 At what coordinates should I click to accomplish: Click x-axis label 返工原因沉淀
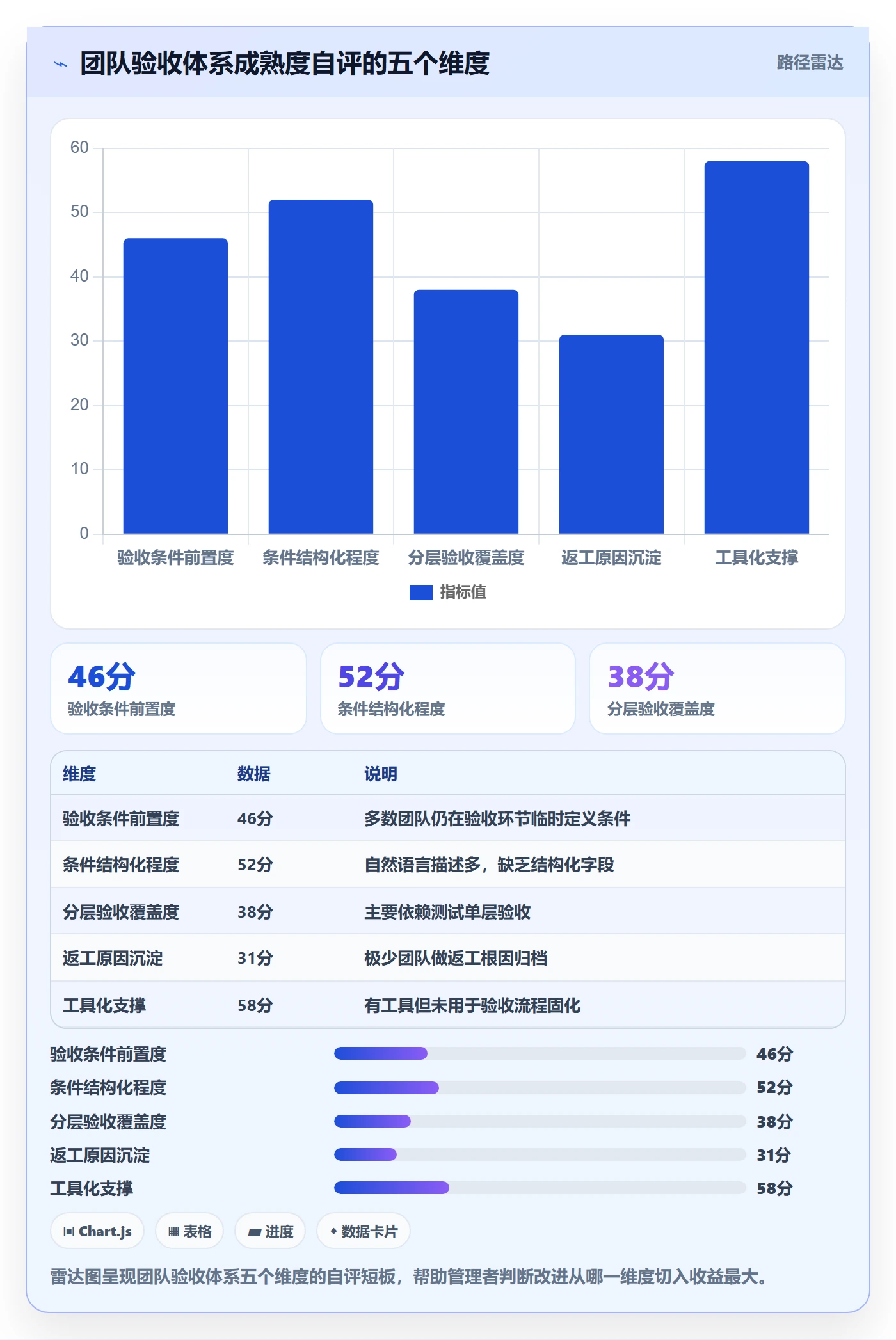[611, 558]
